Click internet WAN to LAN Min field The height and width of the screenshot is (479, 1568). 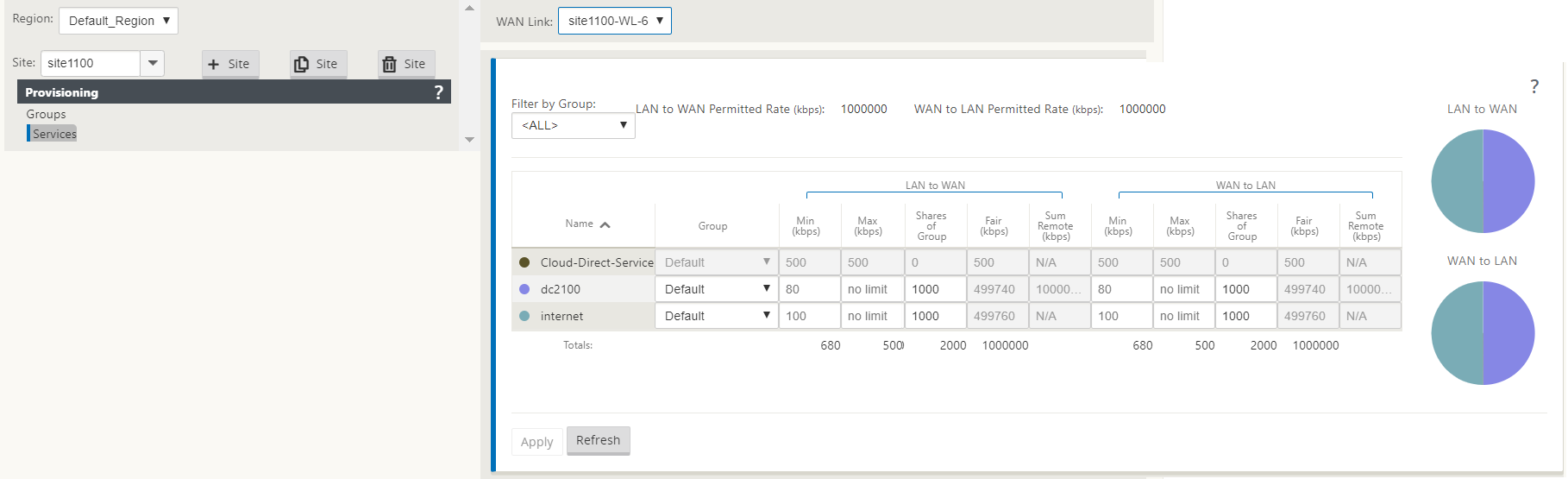click(1122, 316)
